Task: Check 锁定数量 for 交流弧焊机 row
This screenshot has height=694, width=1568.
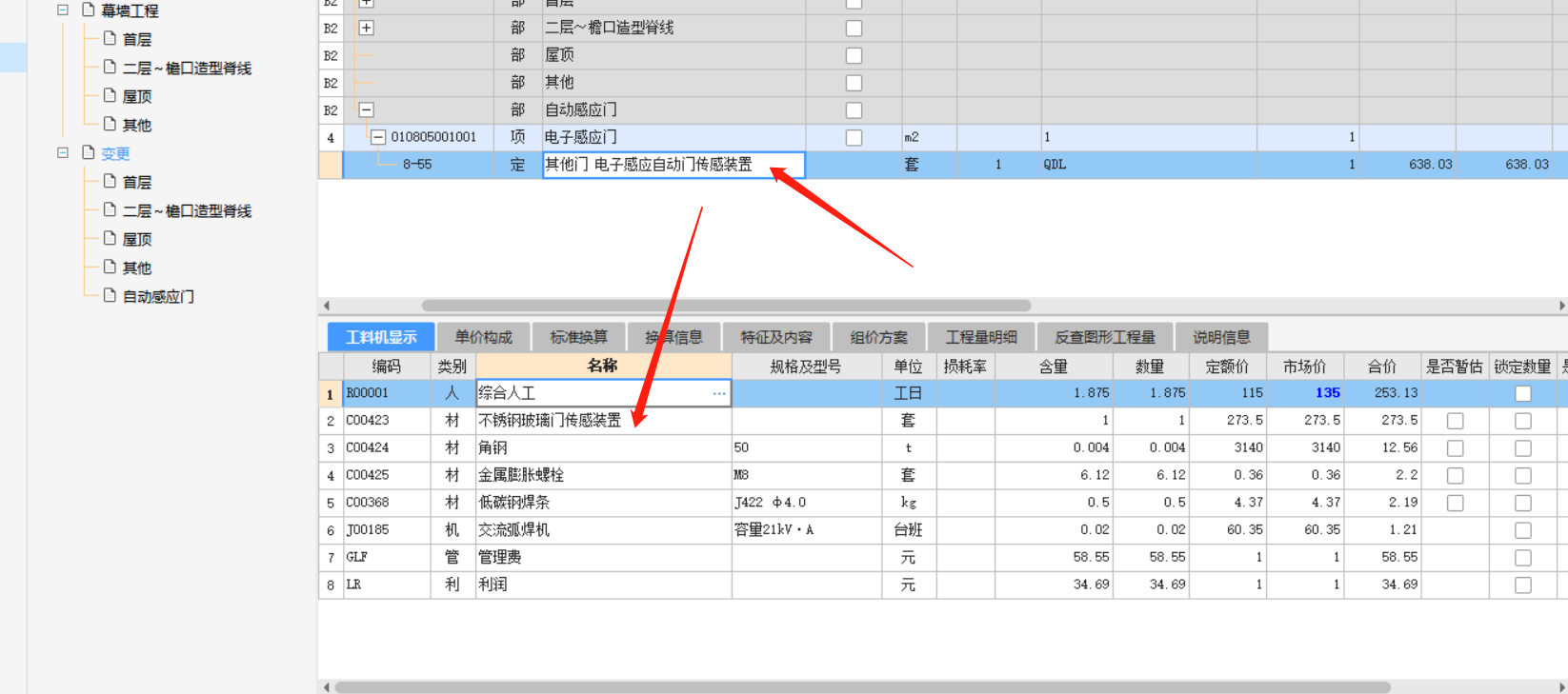Action: click(1523, 530)
